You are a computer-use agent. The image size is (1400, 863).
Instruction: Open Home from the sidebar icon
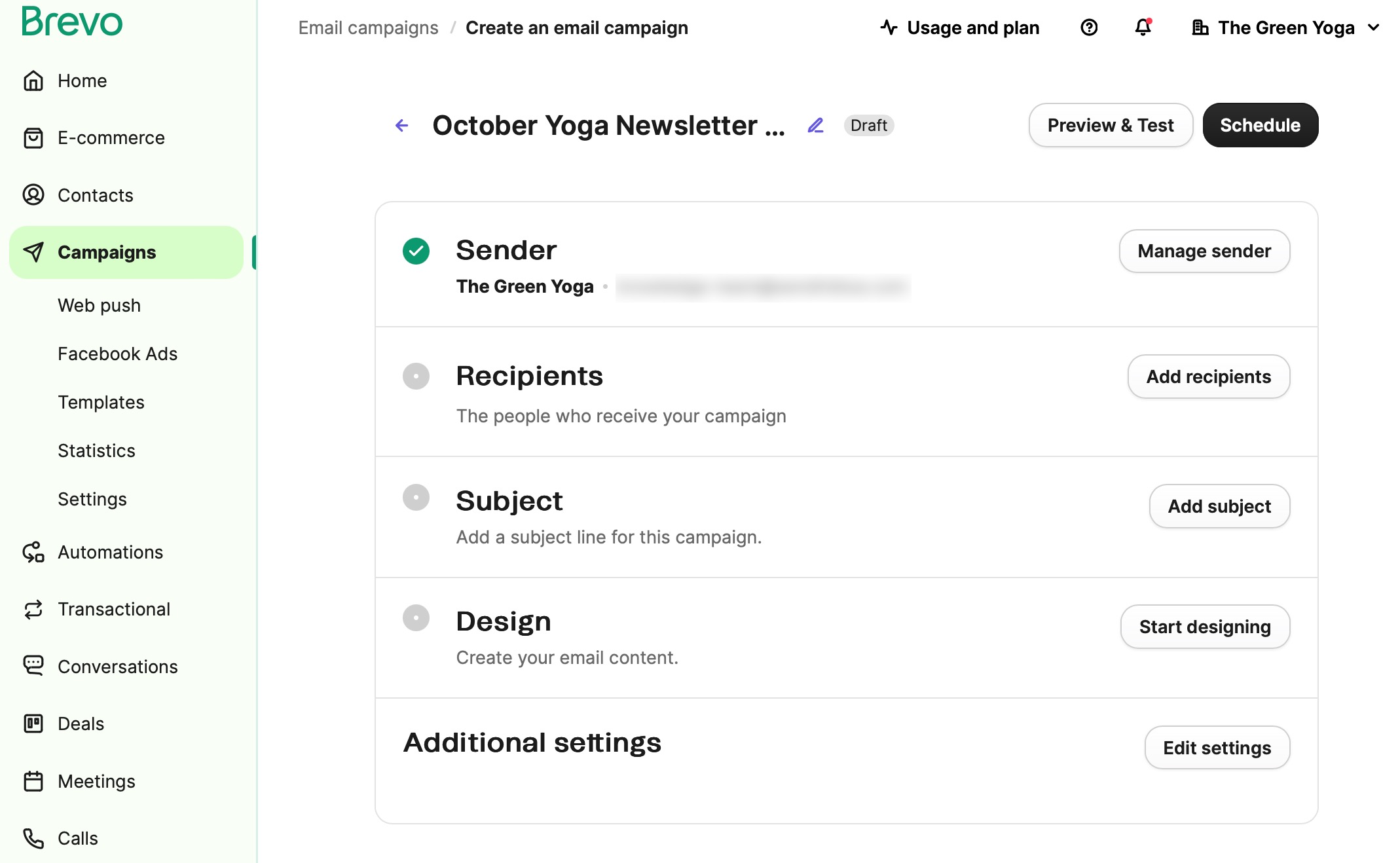33,81
